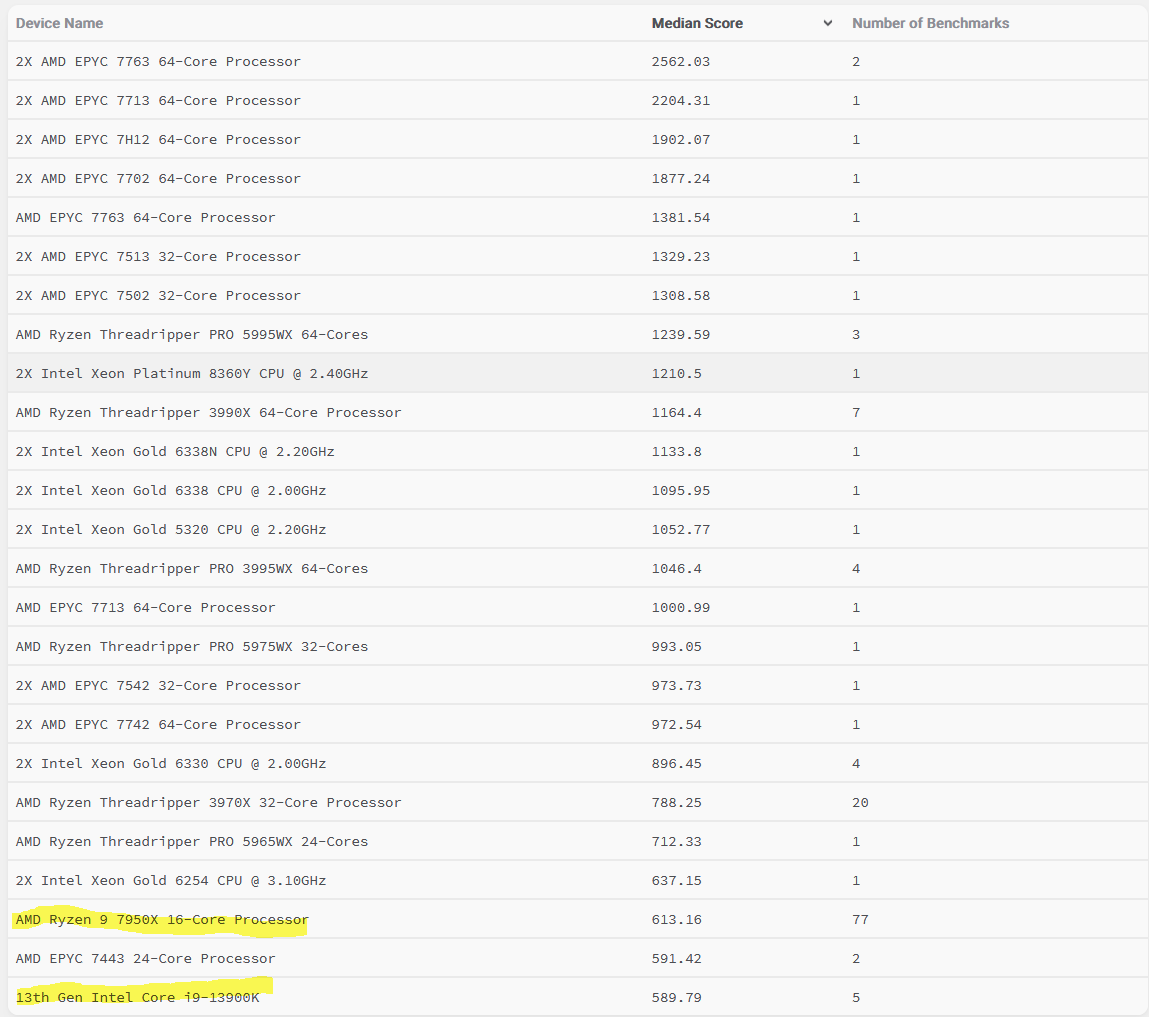Select Threadripper 3970X 32-Core Processor row
Screen dimensions: 1149x1017
577,803
